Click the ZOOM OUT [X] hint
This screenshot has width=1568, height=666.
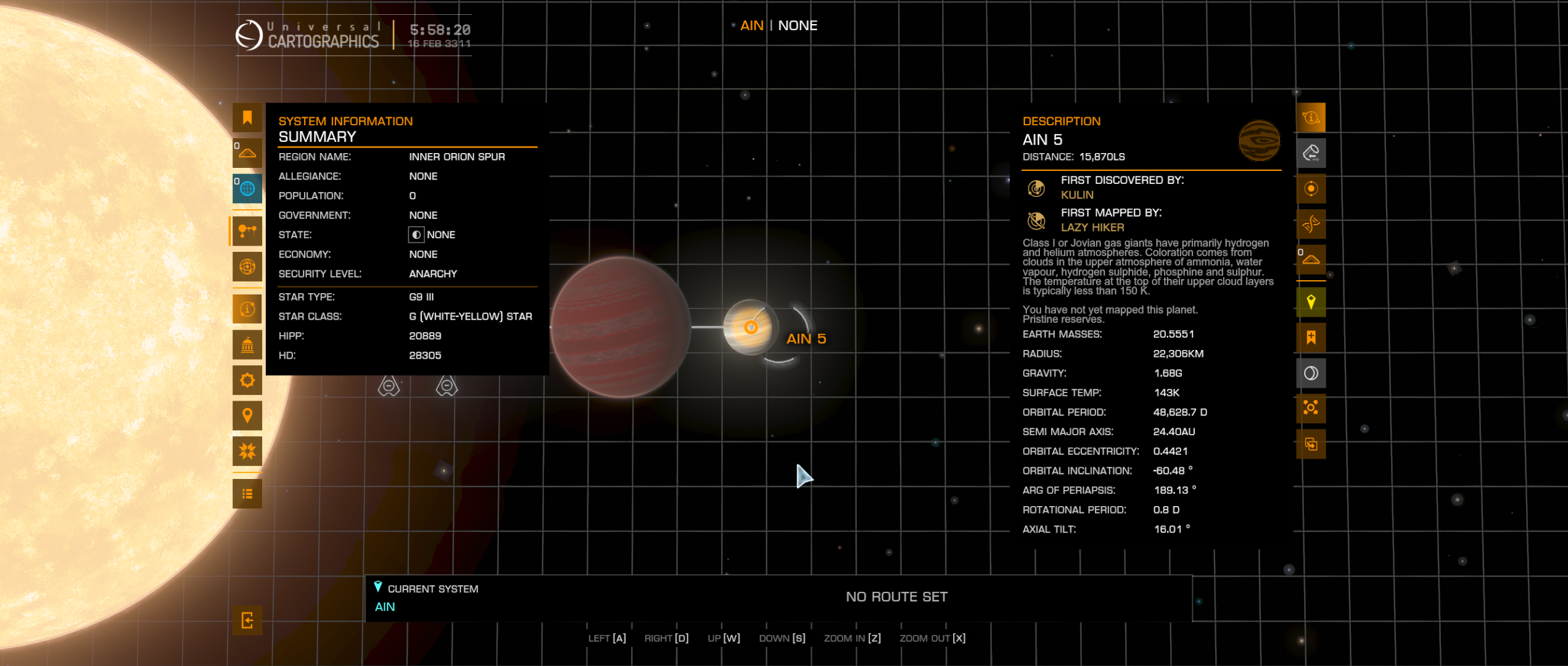(x=932, y=638)
